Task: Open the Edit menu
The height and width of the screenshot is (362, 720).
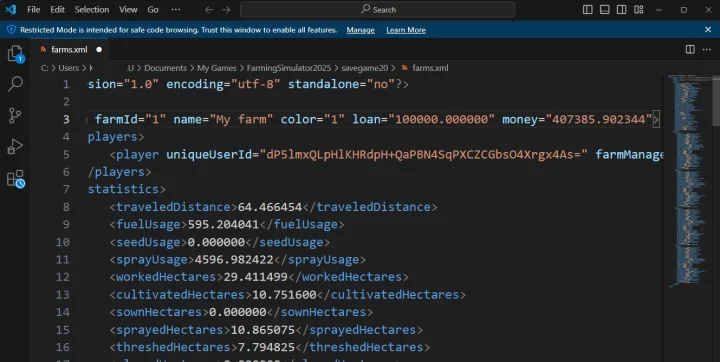Action: [57, 10]
